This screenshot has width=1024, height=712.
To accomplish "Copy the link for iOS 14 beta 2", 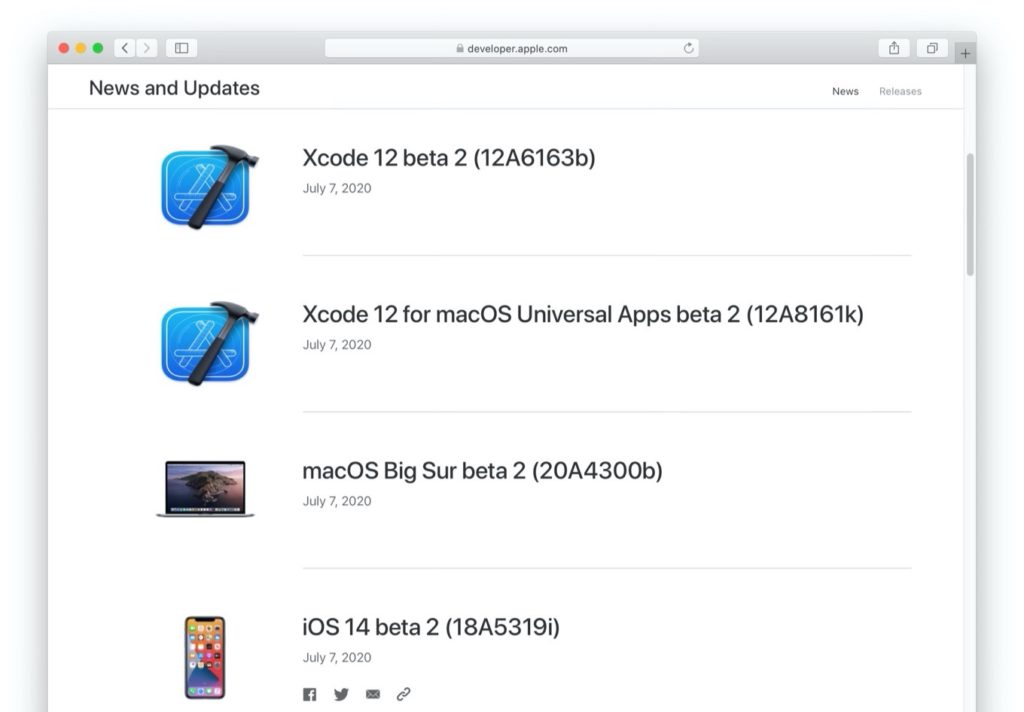I will pyautogui.click(x=404, y=693).
